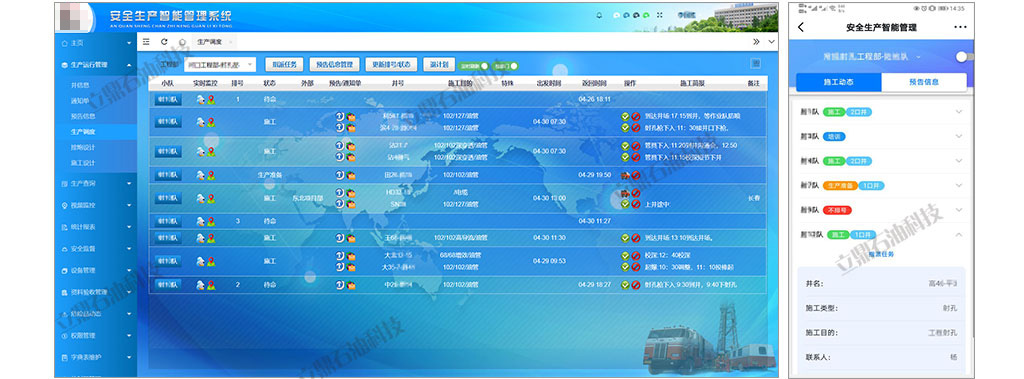Expand the 射1队 row in mobile list
The width and height of the screenshot is (1024, 379).
881,112
